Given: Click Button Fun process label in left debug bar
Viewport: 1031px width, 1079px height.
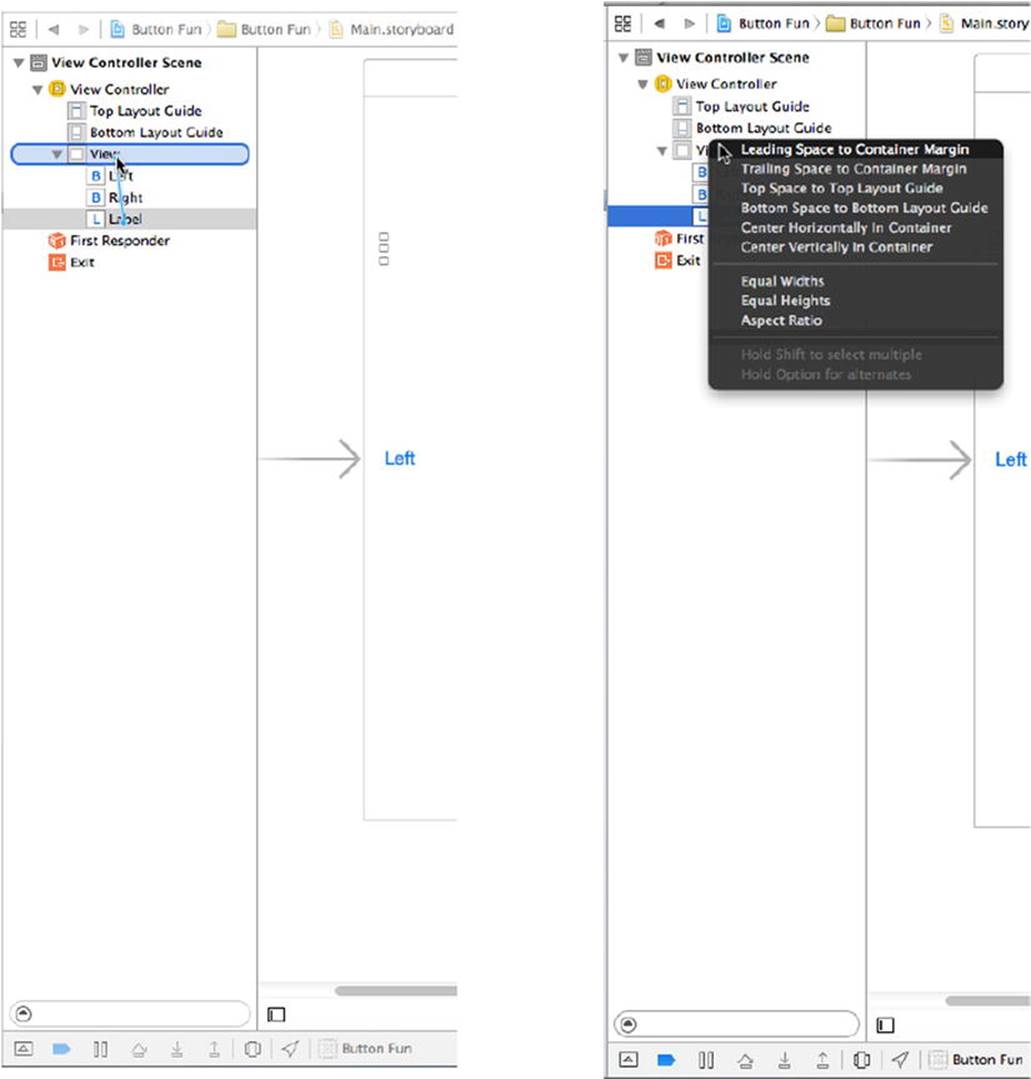Looking at the screenshot, I should point(366,1049).
